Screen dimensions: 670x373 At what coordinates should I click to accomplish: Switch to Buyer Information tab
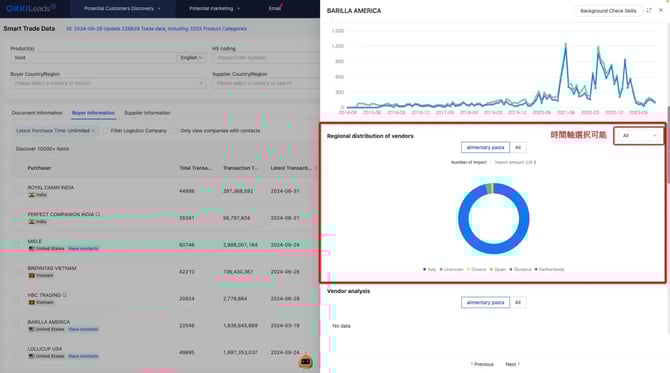pyautogui.click(x=93, y=113)
